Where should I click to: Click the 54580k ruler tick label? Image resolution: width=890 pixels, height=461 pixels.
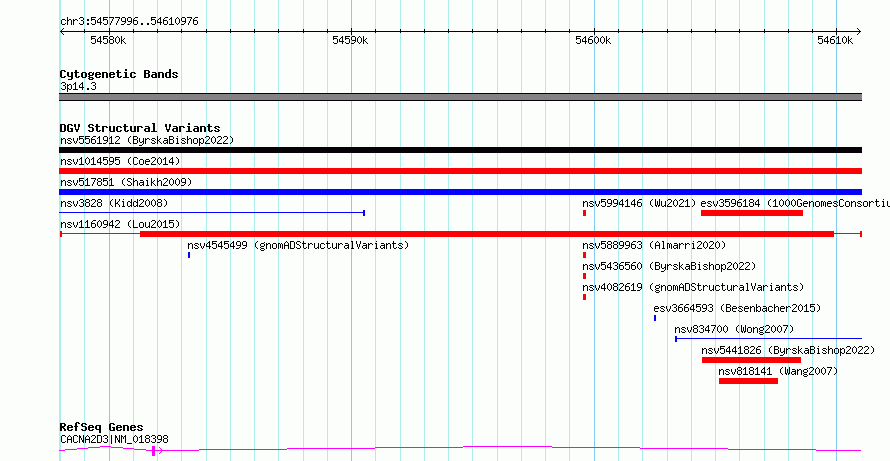click(108, 40)
